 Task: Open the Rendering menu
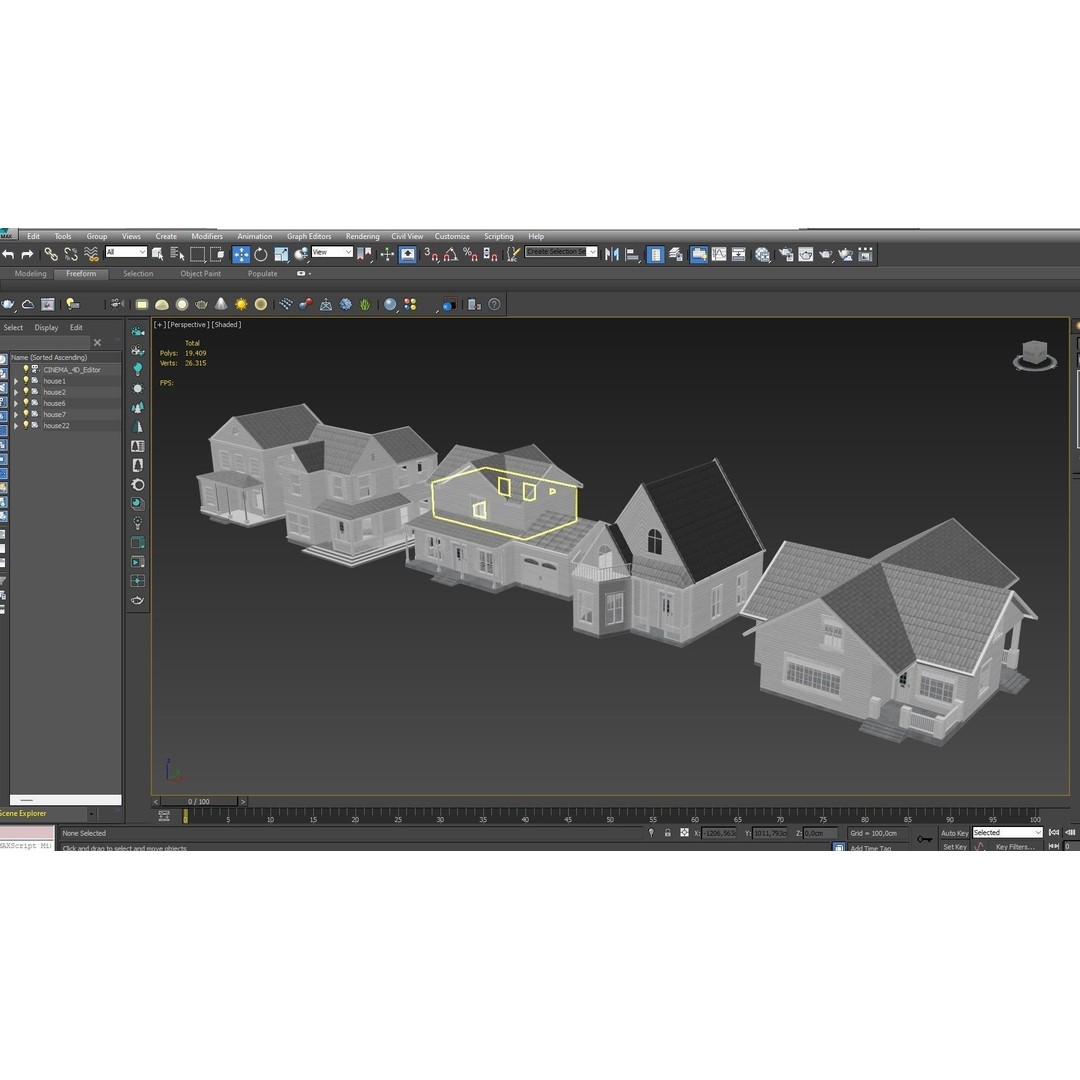coord(362,236)
